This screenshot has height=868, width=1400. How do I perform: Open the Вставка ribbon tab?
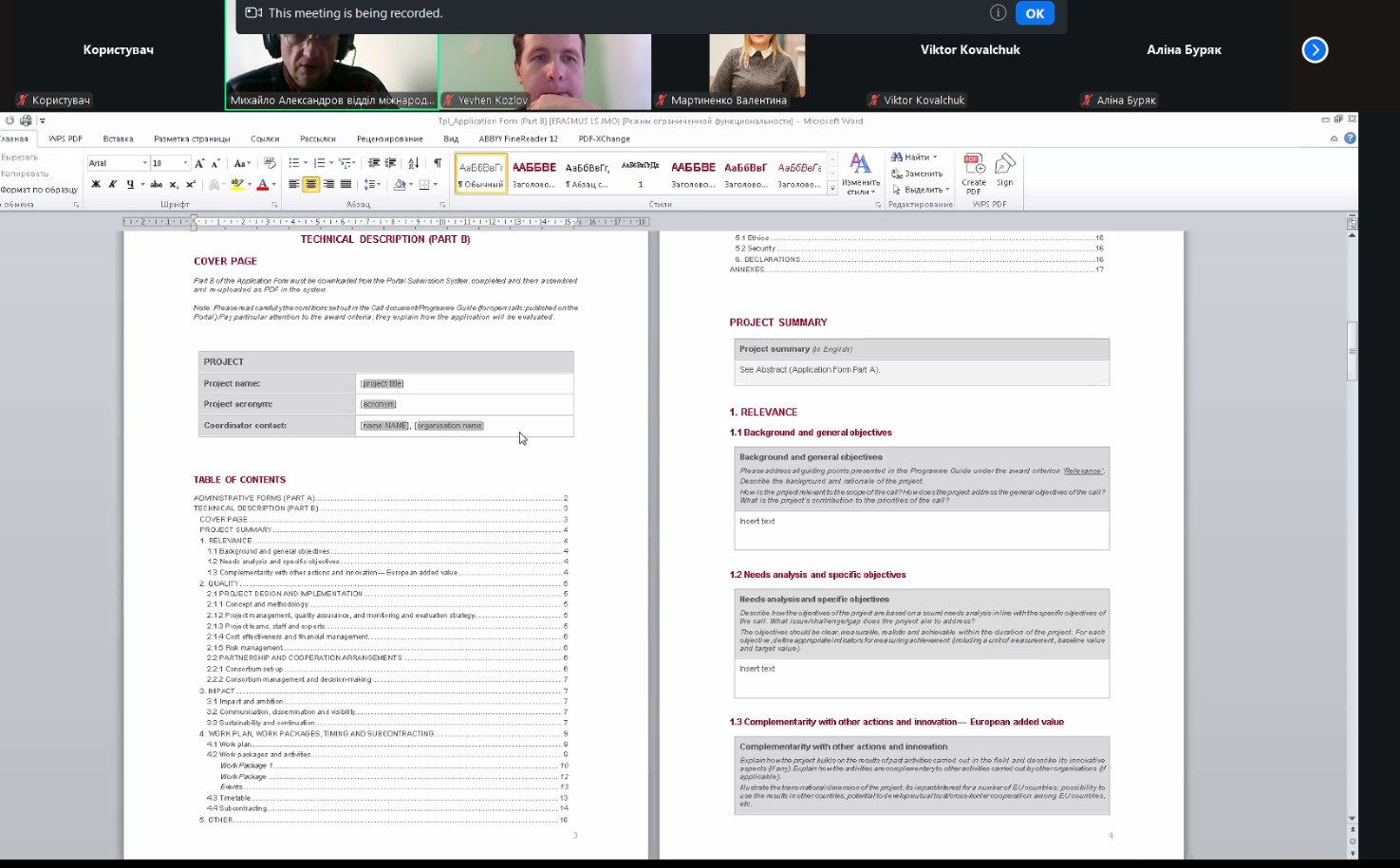point(118,139)
